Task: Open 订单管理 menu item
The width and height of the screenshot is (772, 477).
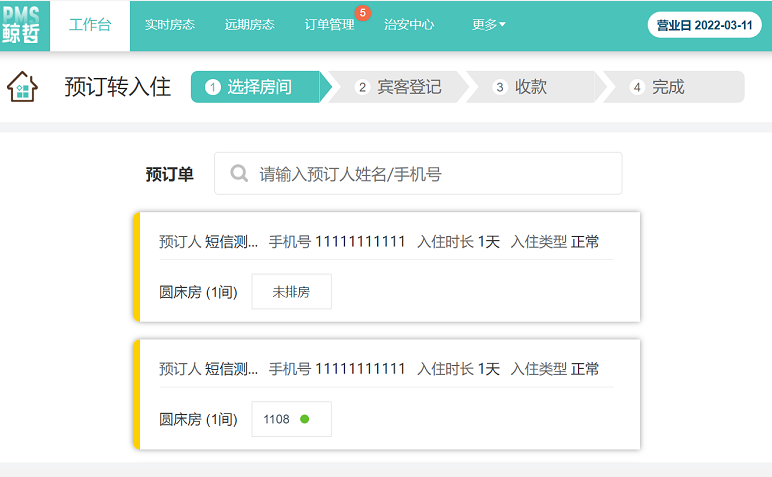Action: coord(329,25)
